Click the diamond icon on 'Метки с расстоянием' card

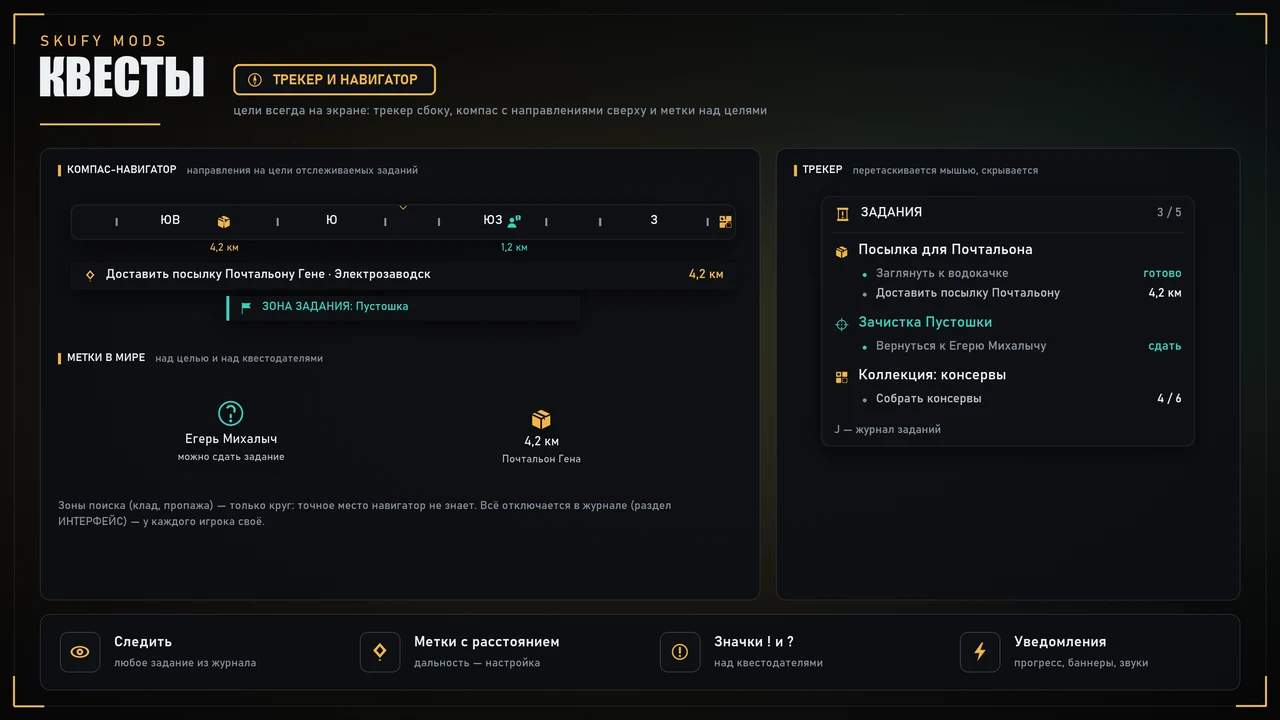coord(380,652)
